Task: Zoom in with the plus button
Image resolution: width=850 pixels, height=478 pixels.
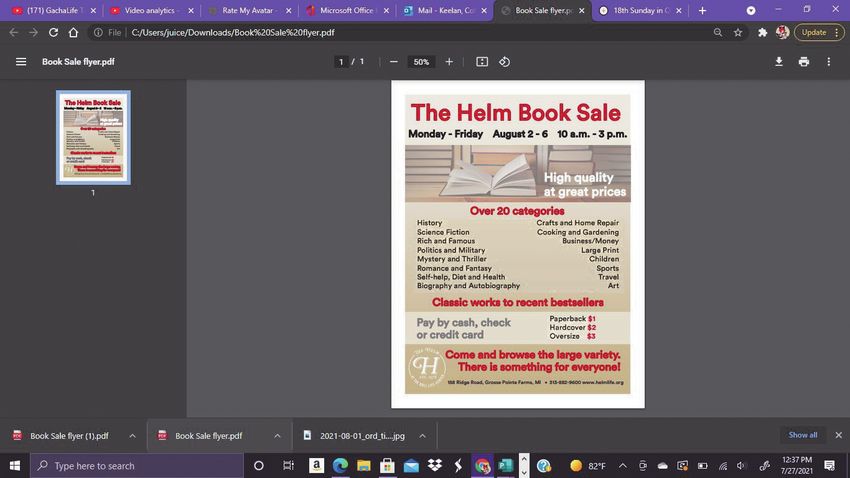Action: [x=449, y=62]
